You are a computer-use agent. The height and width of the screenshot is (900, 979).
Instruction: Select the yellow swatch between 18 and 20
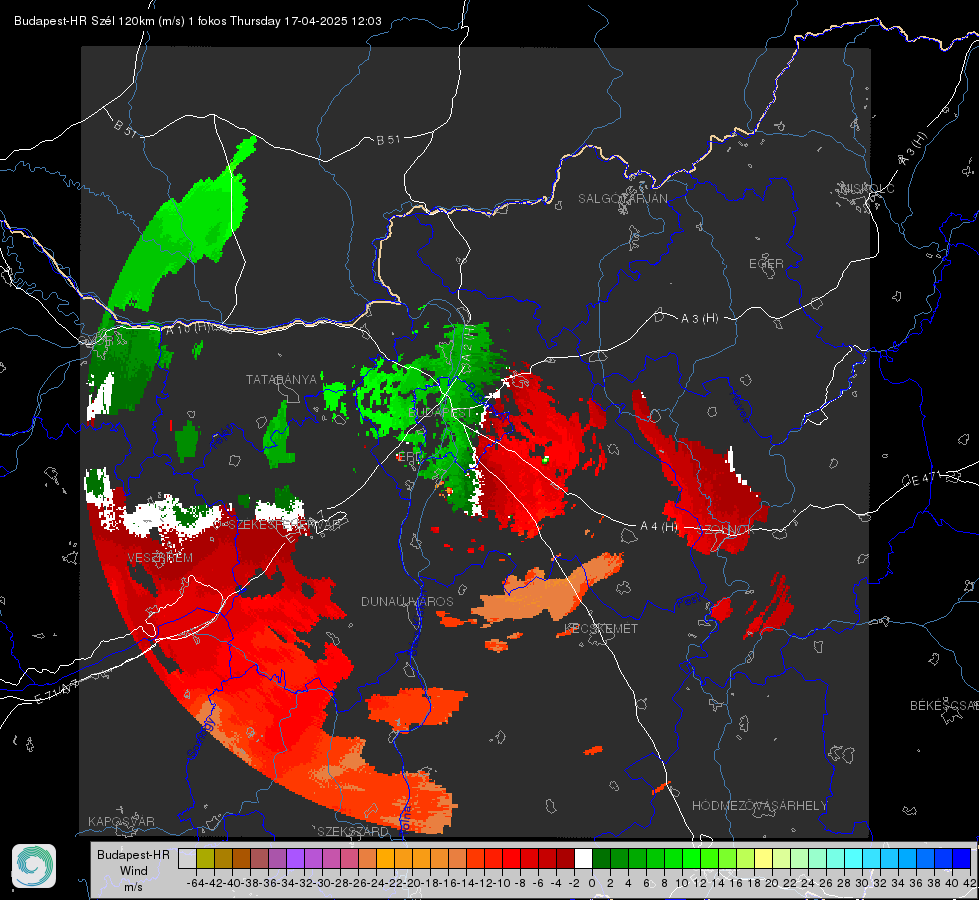[763, 858]
